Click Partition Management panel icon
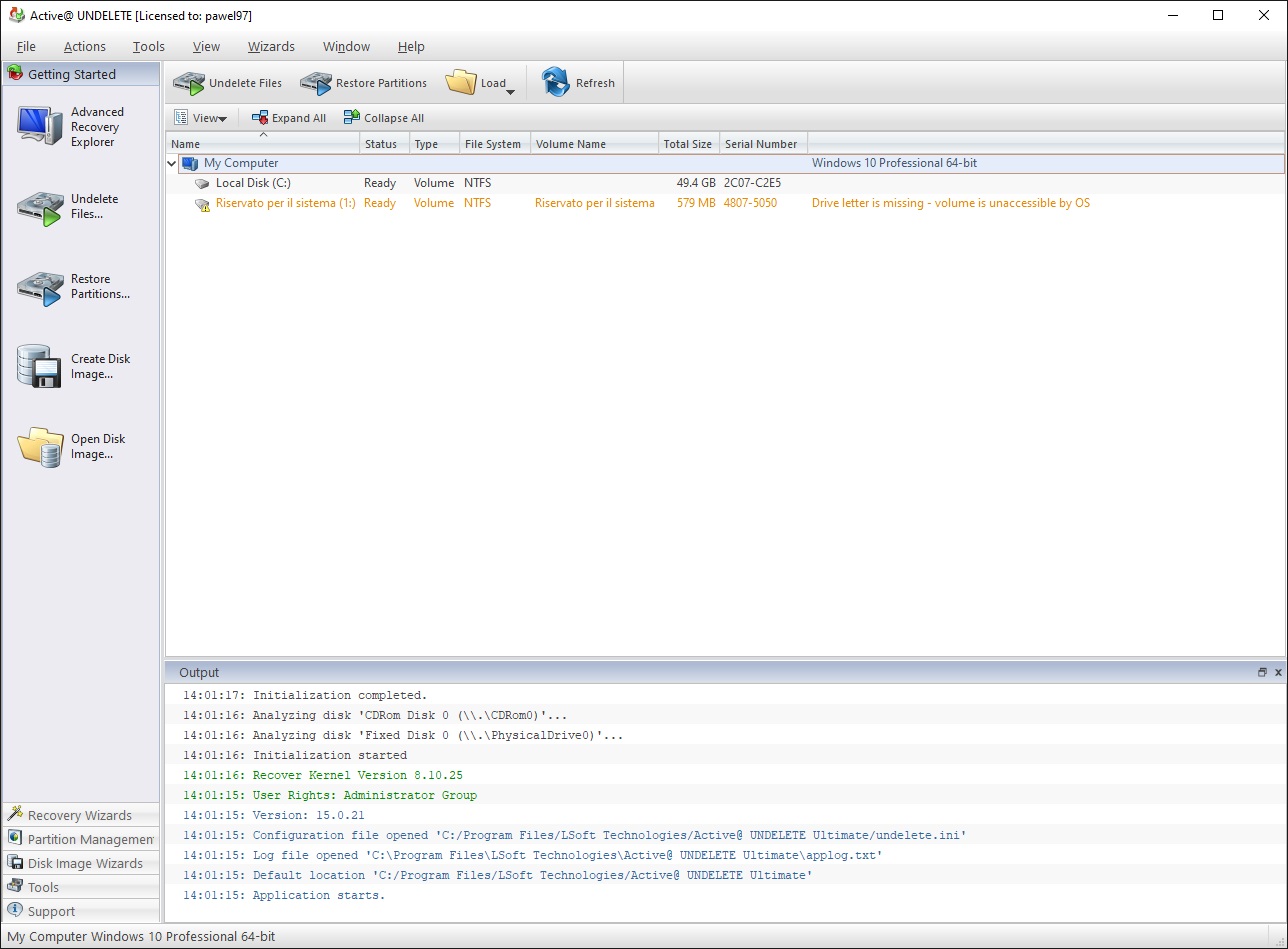This screenshot has height=949, width=1288. (15, 838)
